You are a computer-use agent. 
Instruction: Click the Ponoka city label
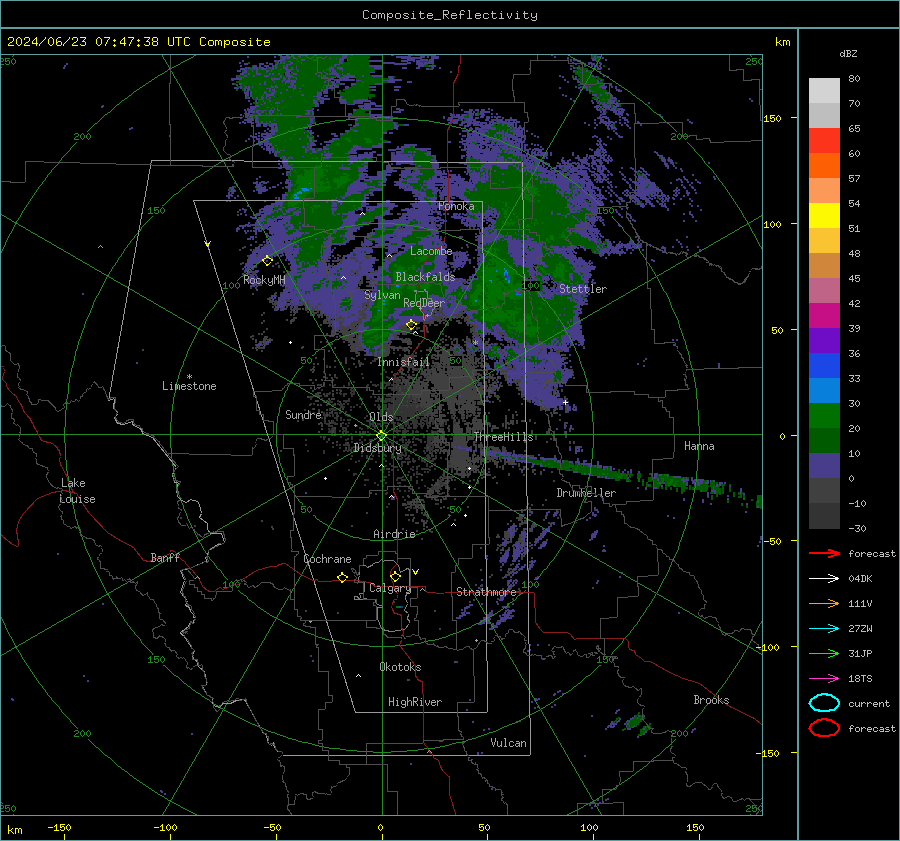[x=456, y=206]
